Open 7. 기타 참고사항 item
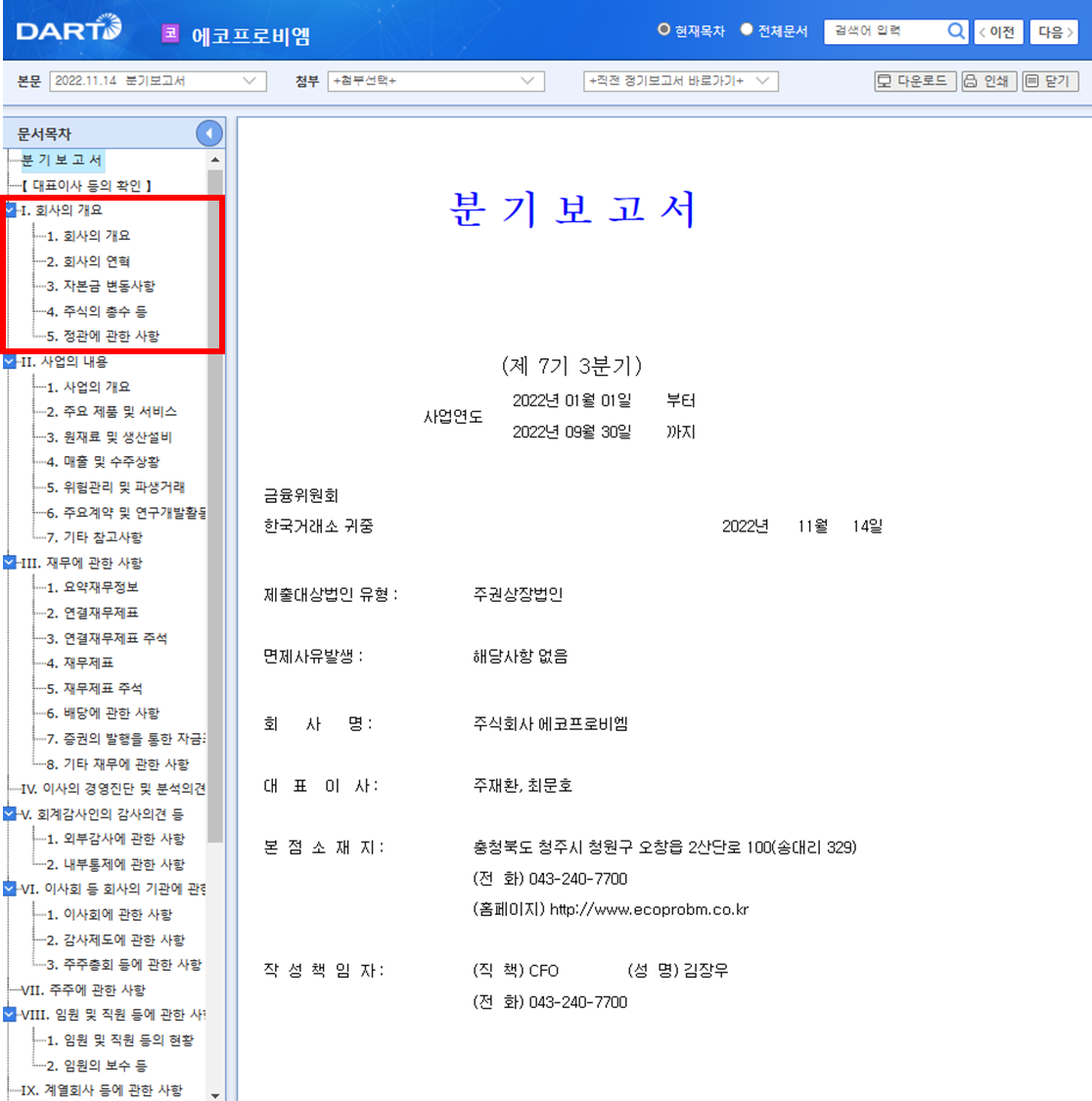Screen dimensions: 1092x1101 click(x=94, y=537)
